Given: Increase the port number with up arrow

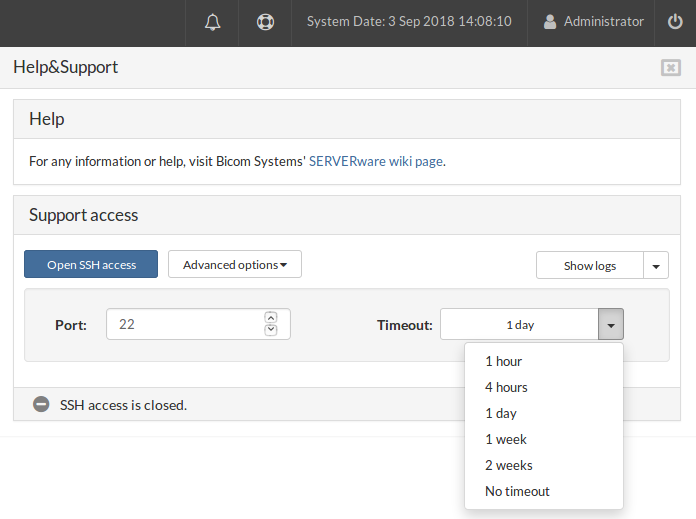Looking at the screenshot, I should click(x=271, y=318).
